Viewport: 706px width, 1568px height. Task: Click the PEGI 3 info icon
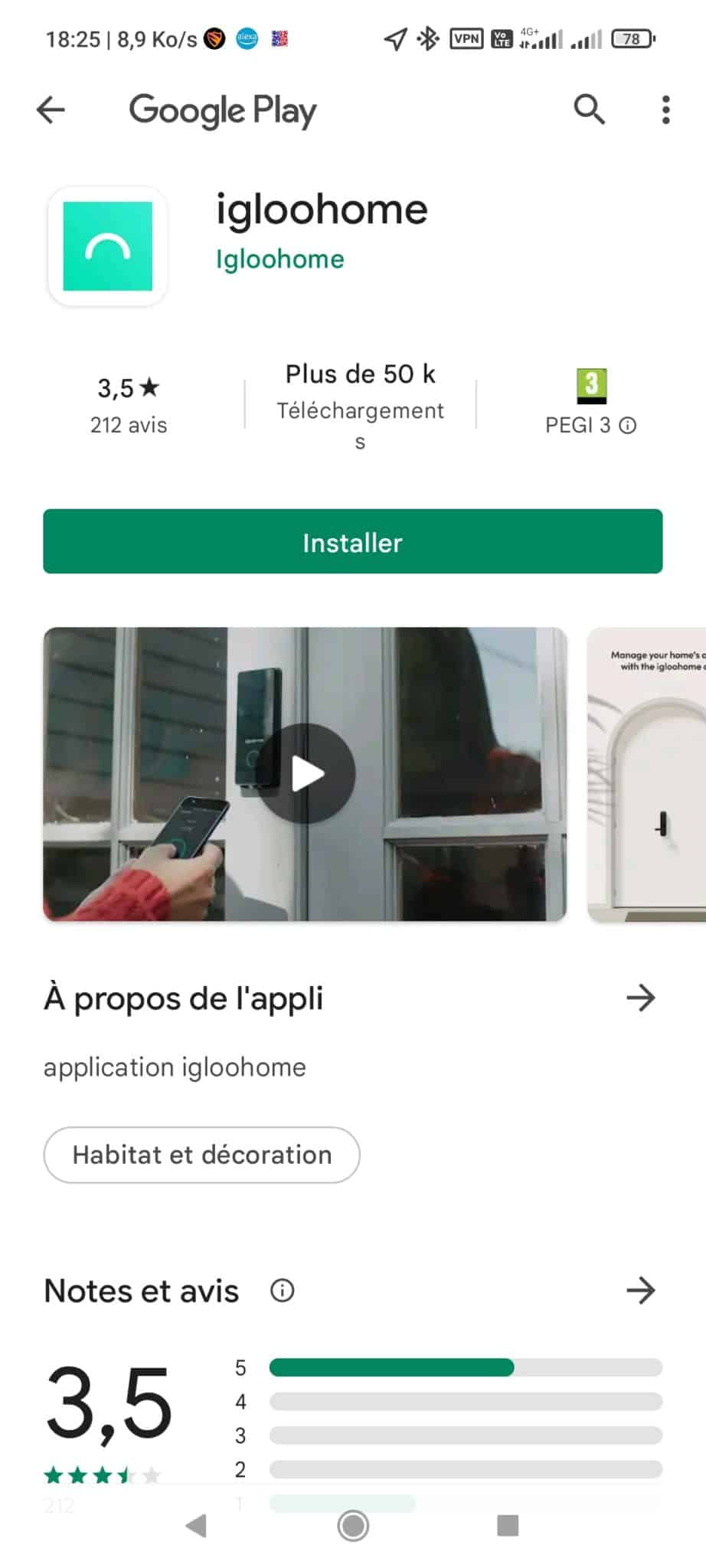tap(628, 426)
